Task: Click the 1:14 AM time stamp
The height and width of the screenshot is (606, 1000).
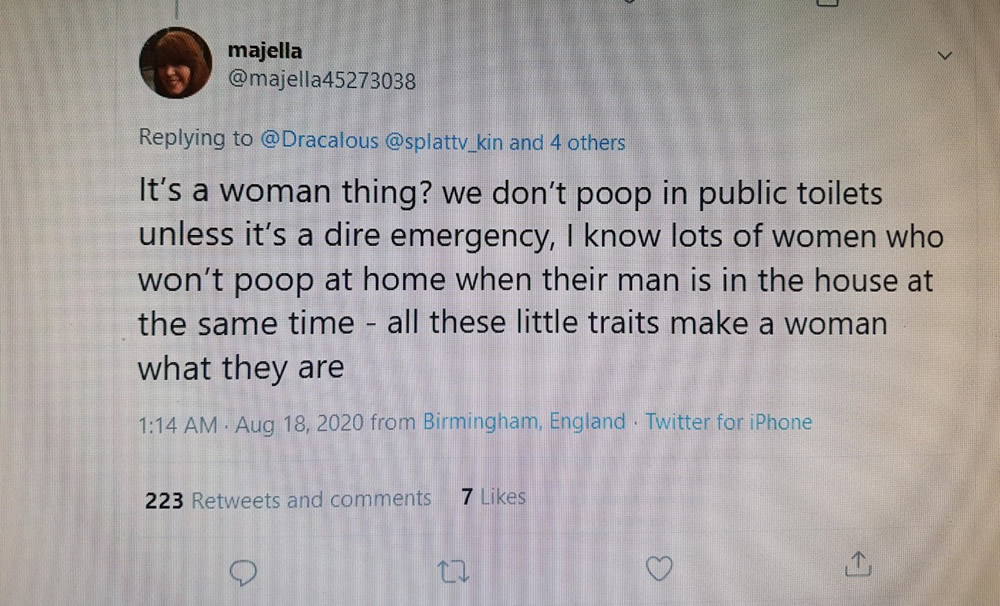Action: point(176,423)
